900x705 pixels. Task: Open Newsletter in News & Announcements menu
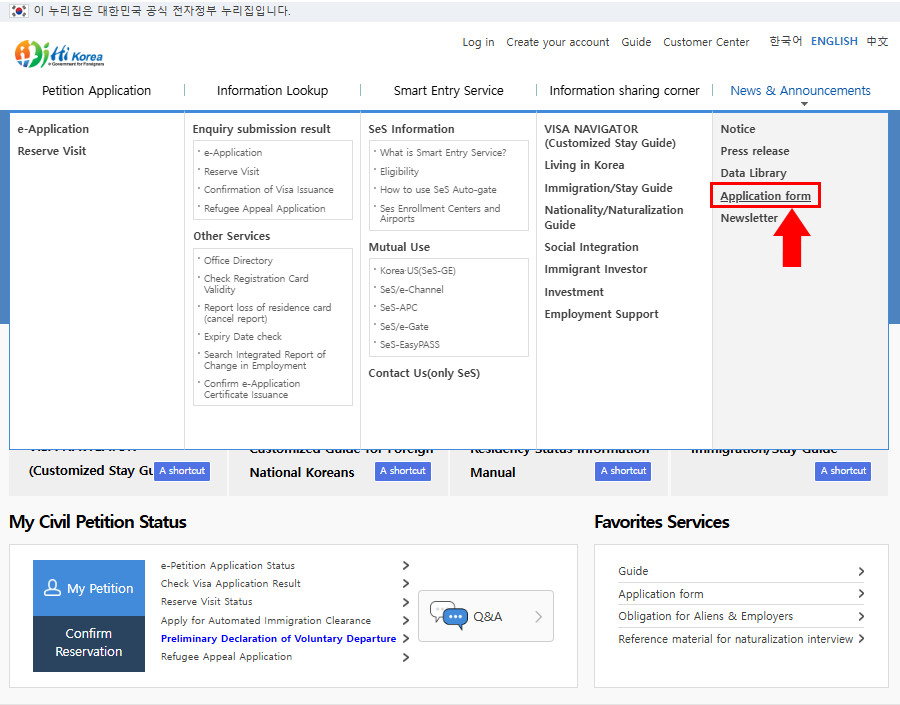pyautogui.click(x=749, y=218)
